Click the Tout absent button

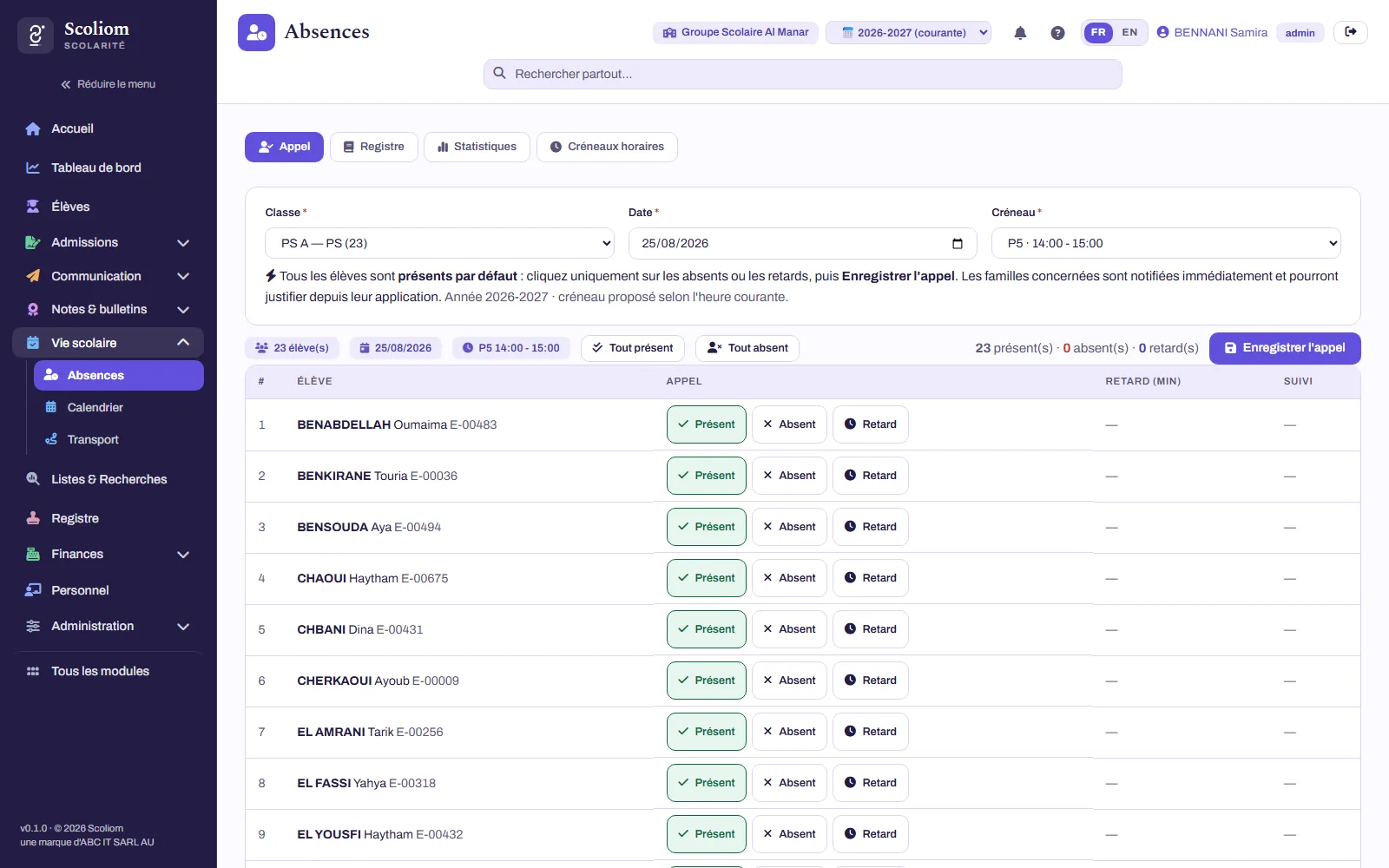click(x=747, y=348)
